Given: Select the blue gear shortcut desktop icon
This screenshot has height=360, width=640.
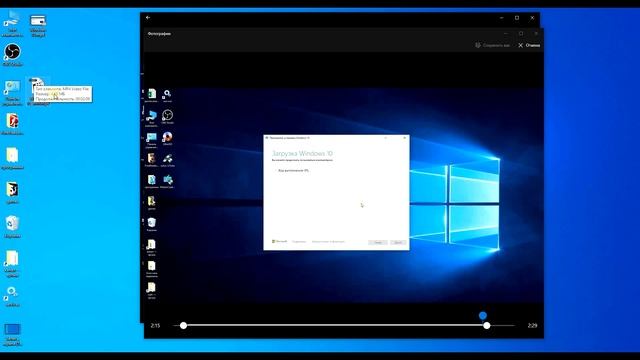Looking at the screenshot, I should (12, 296).
